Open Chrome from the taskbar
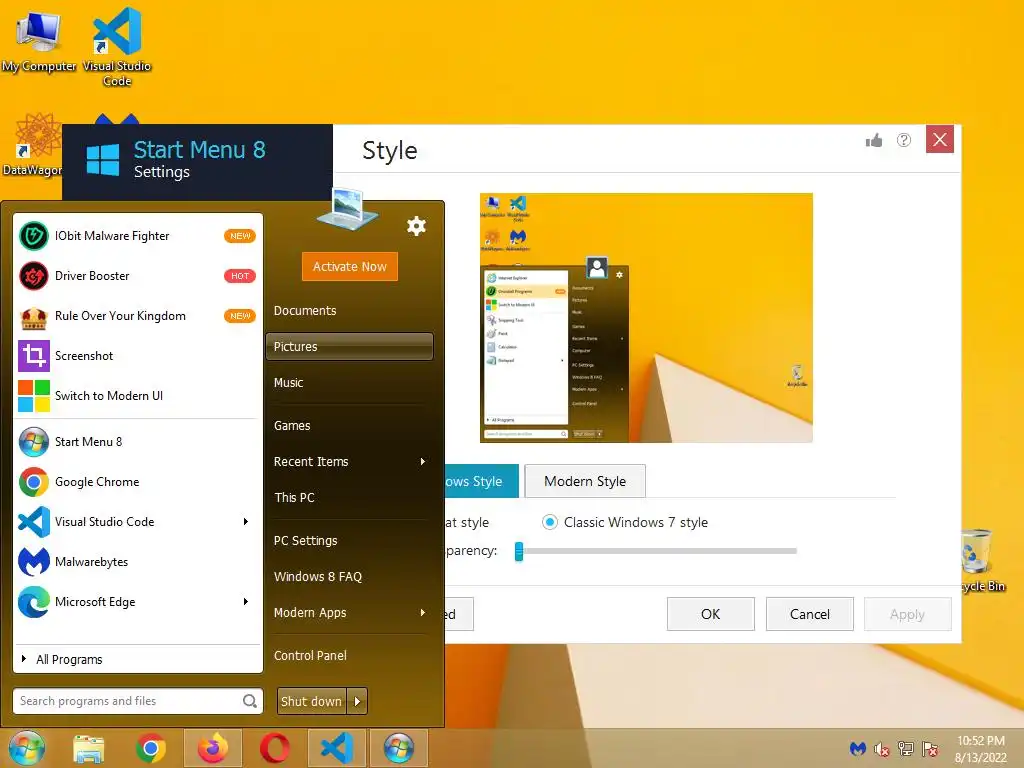The width and height of the screenshot is (1024, 768). 151,748
